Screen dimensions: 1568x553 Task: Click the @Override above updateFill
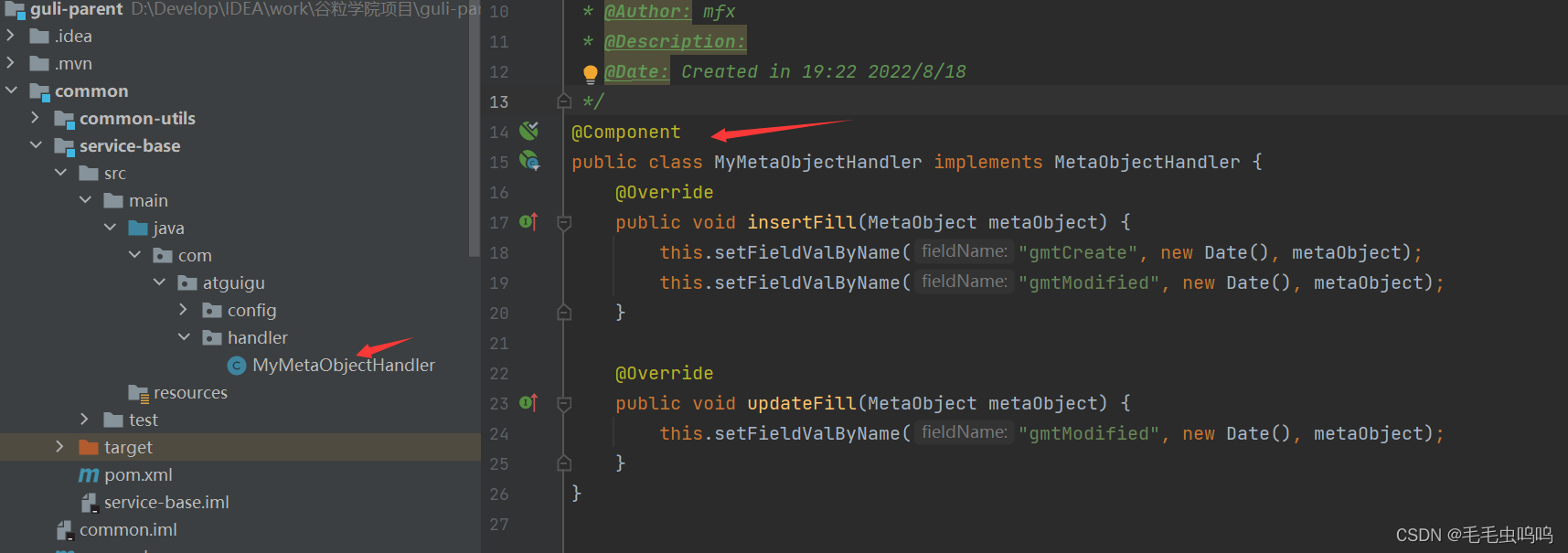click(x=665, y=373)
